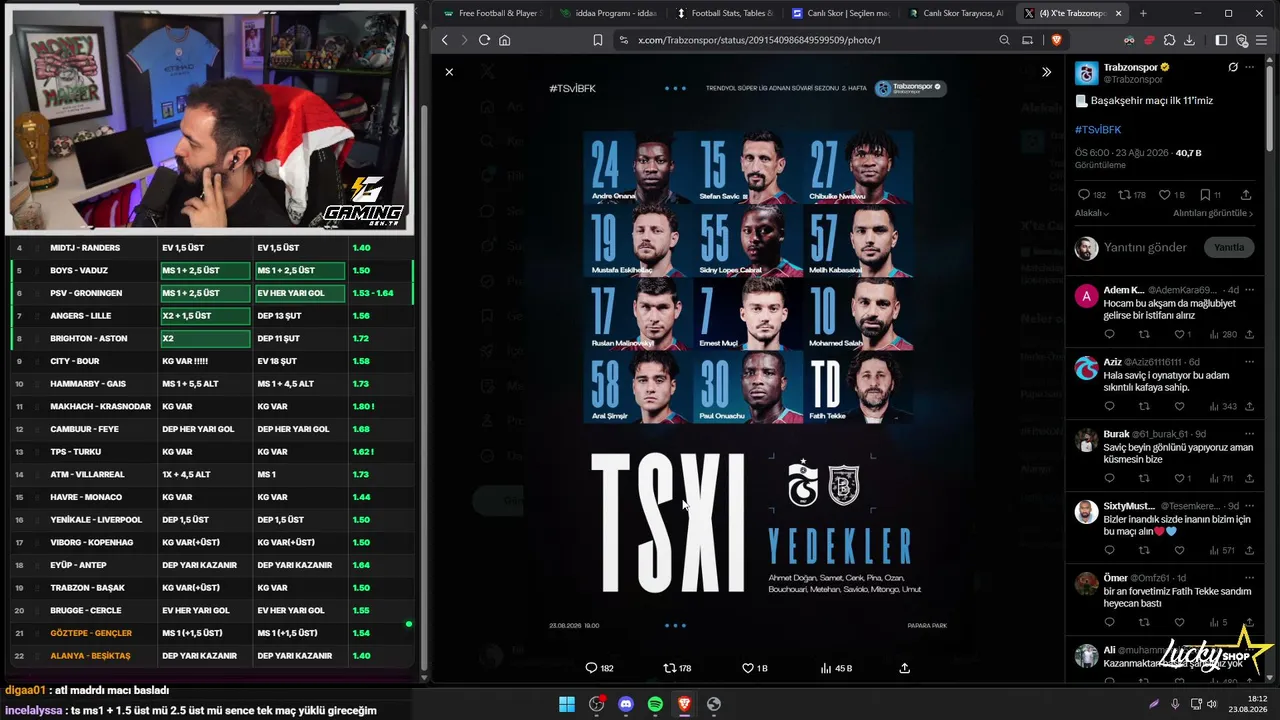Open the more options menu on Trabzonspor's post
1280x720 pixels.
tap(1250, 67)
